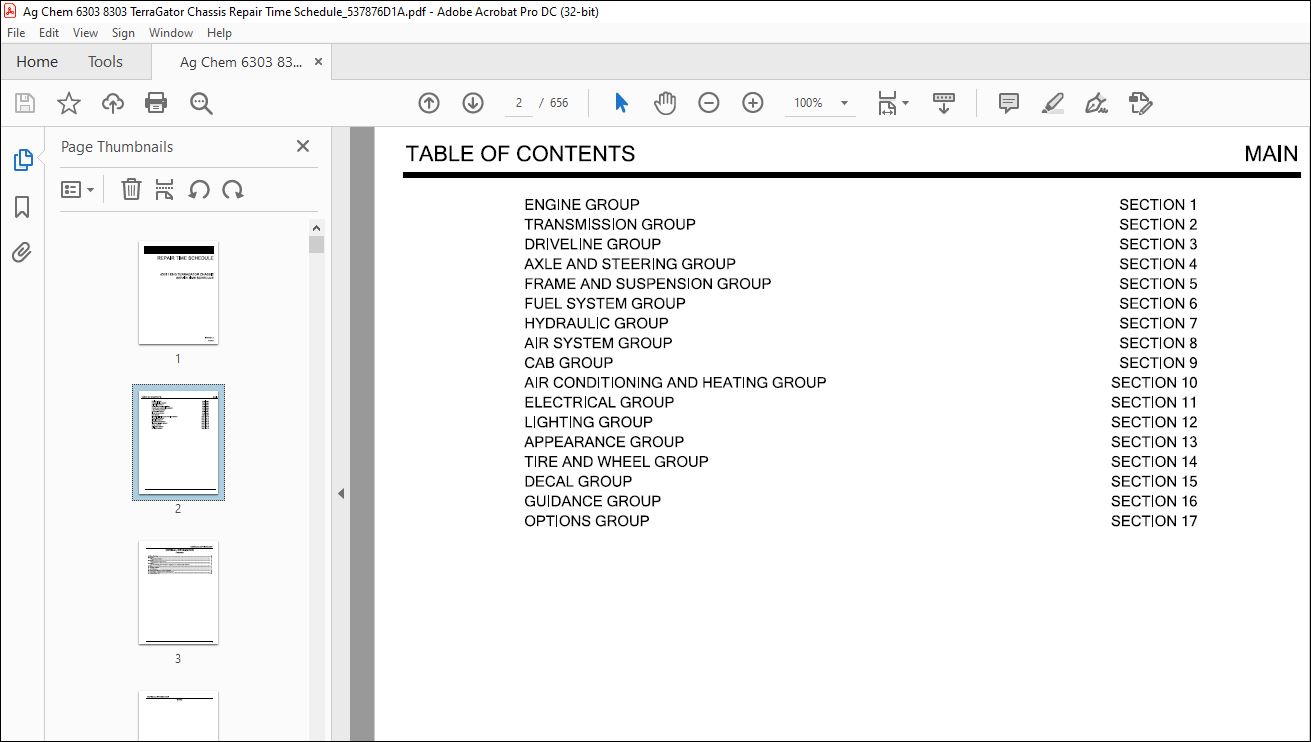This screenshot has width=1311, height=742.
Task: Open the Sign menu
Action: [x=123, y=33]
